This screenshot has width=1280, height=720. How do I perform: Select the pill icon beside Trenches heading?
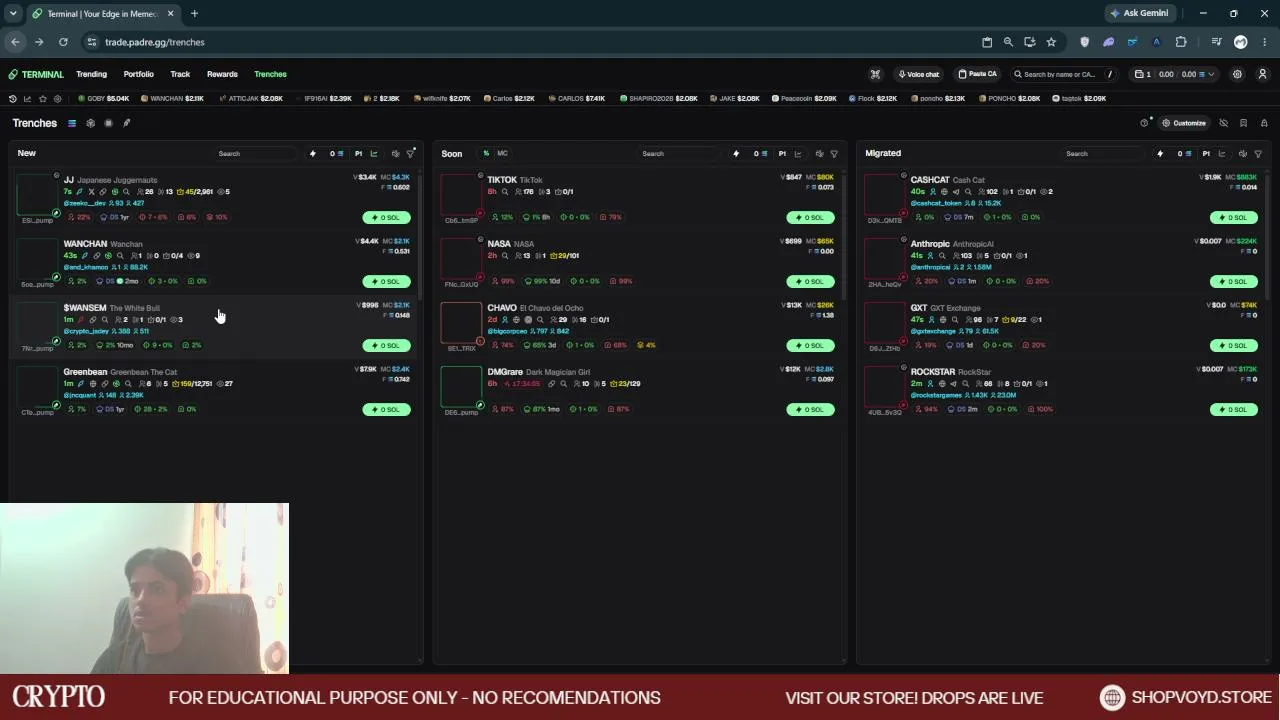click(126, 123)
